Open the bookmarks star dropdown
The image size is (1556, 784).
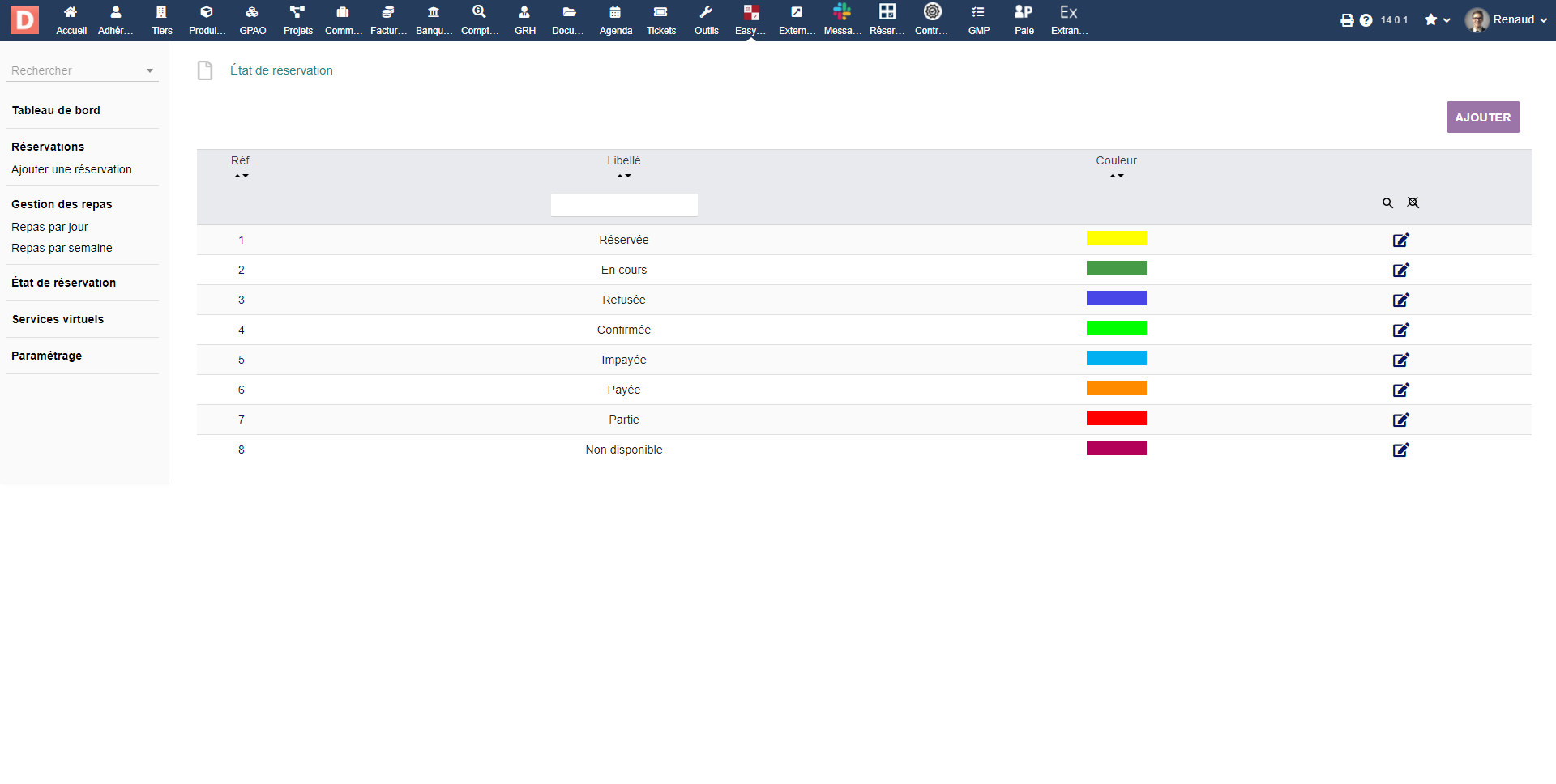[x=1437, y=20]
